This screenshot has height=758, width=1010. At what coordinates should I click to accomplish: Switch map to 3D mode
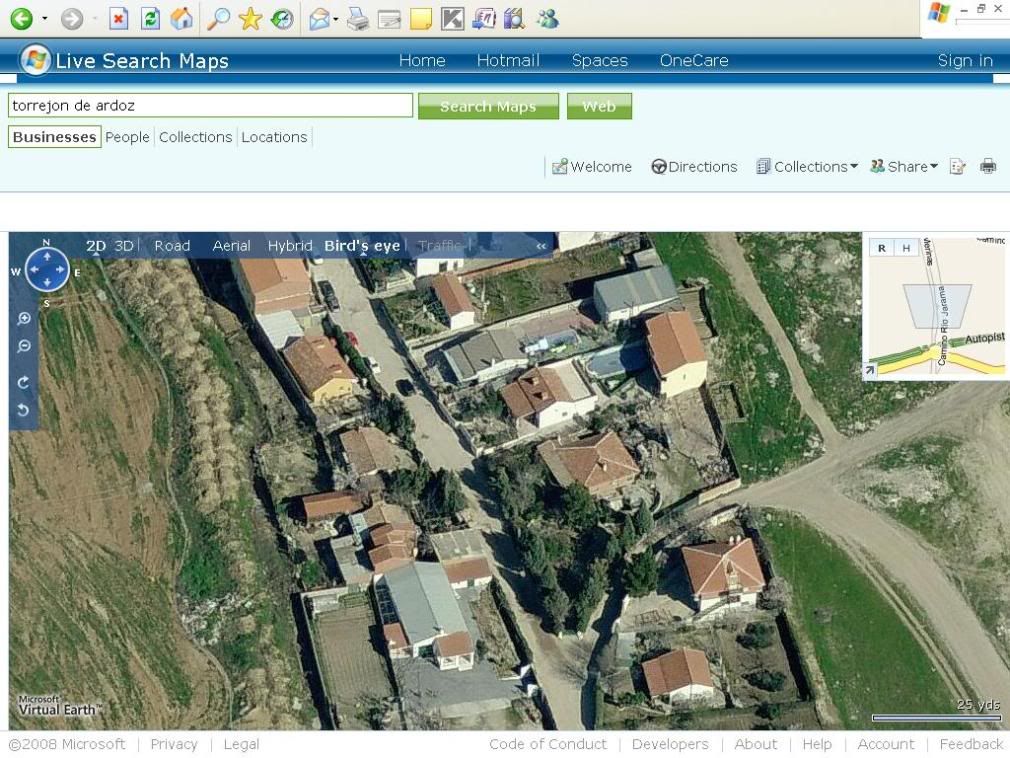click(124, 246)
